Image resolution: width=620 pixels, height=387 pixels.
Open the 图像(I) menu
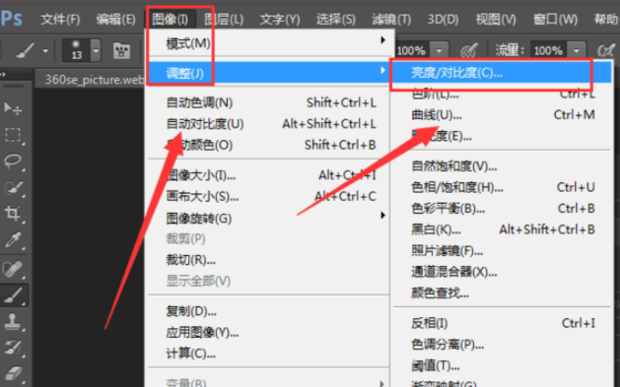point(170,19)
